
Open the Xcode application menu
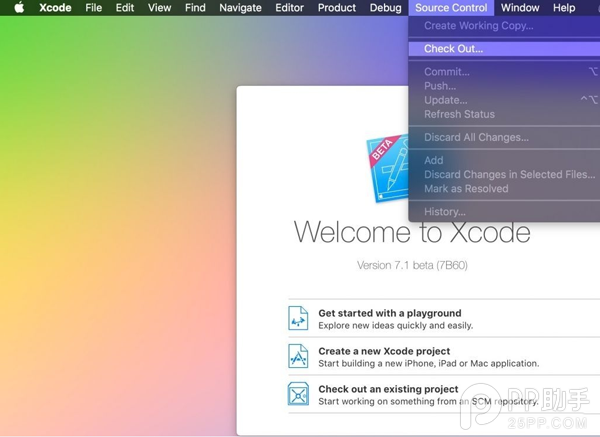coord(55,8)
